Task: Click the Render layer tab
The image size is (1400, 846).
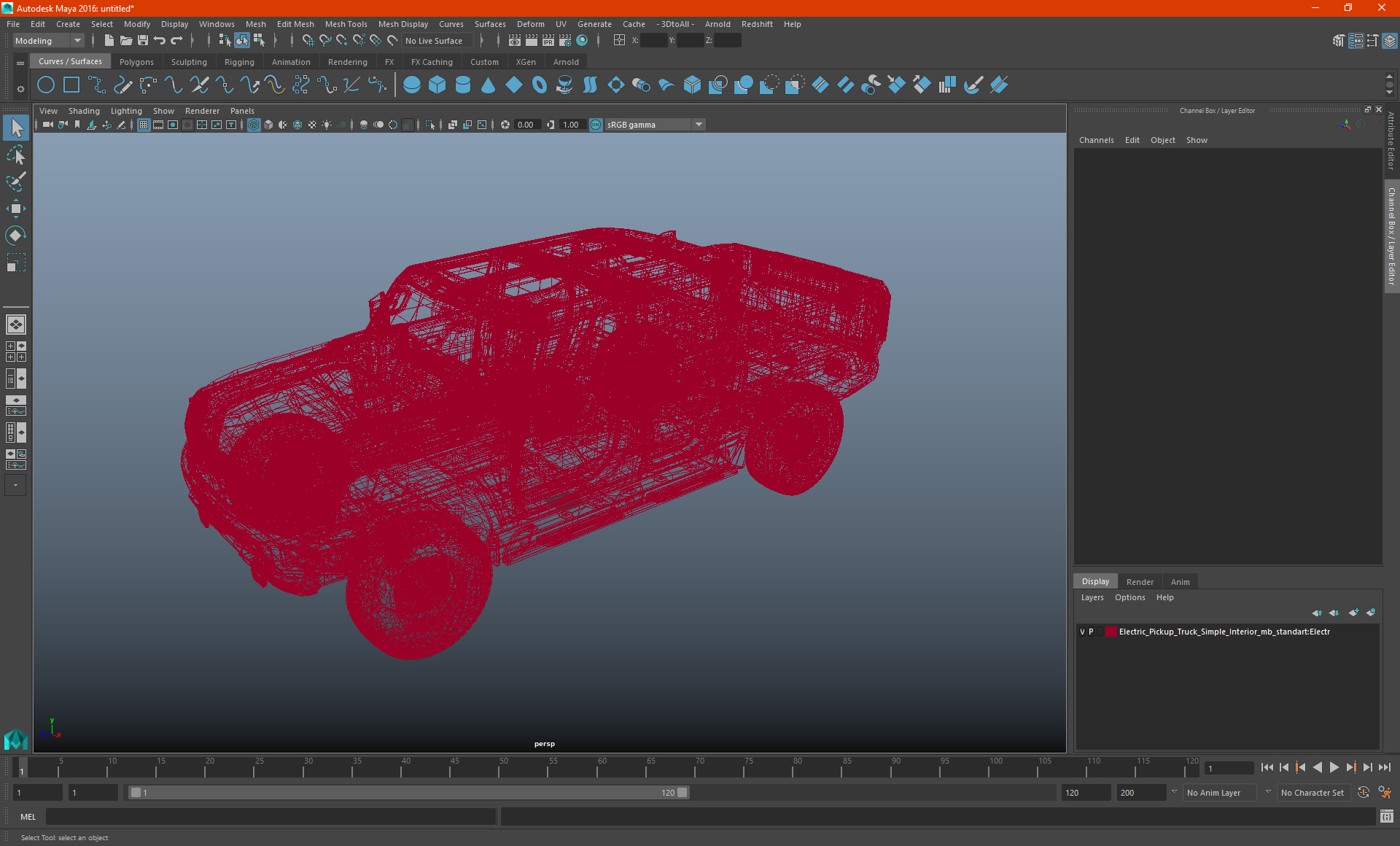Action: coord(1140,582)
